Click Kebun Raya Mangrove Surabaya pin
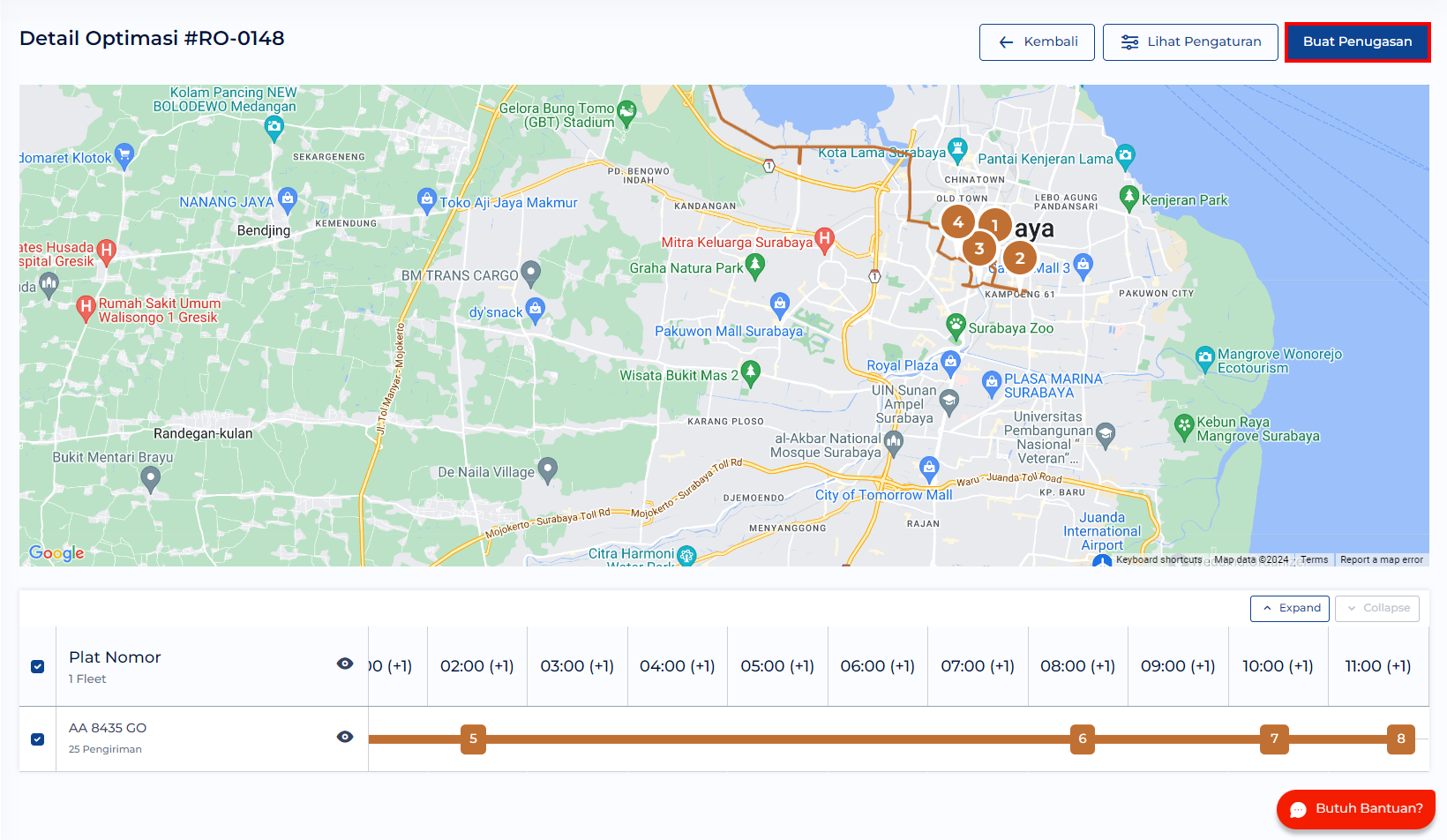 [x=1184, y=427]
